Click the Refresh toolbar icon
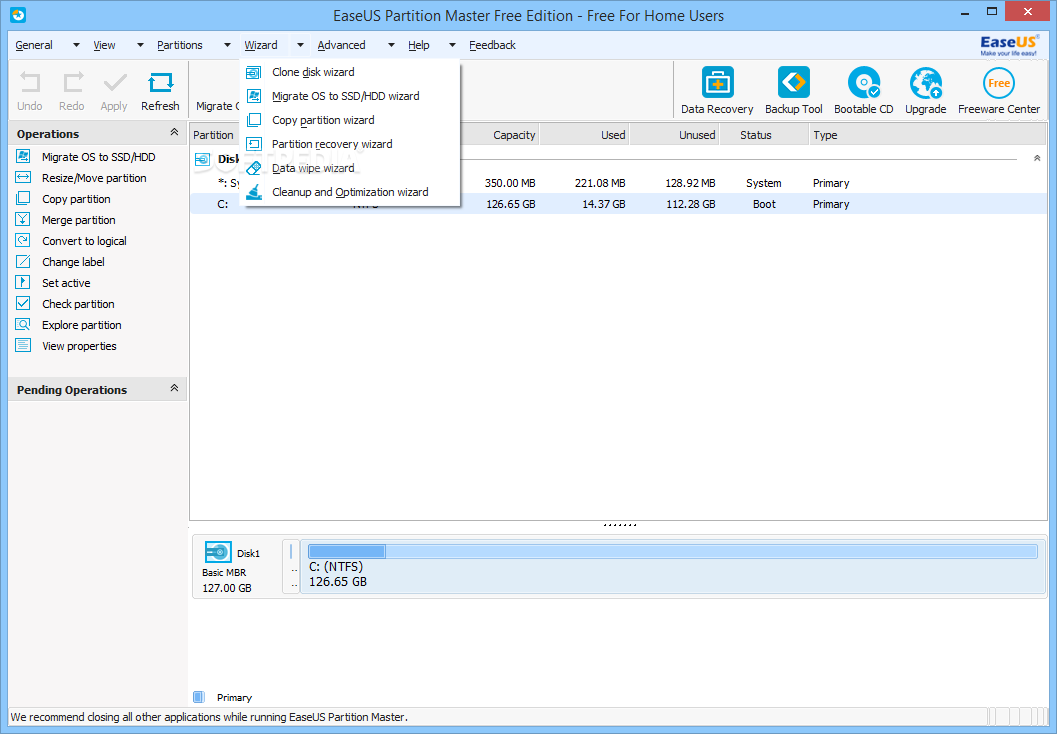This screenshot has height=734, width=1057. pos(160,83)
